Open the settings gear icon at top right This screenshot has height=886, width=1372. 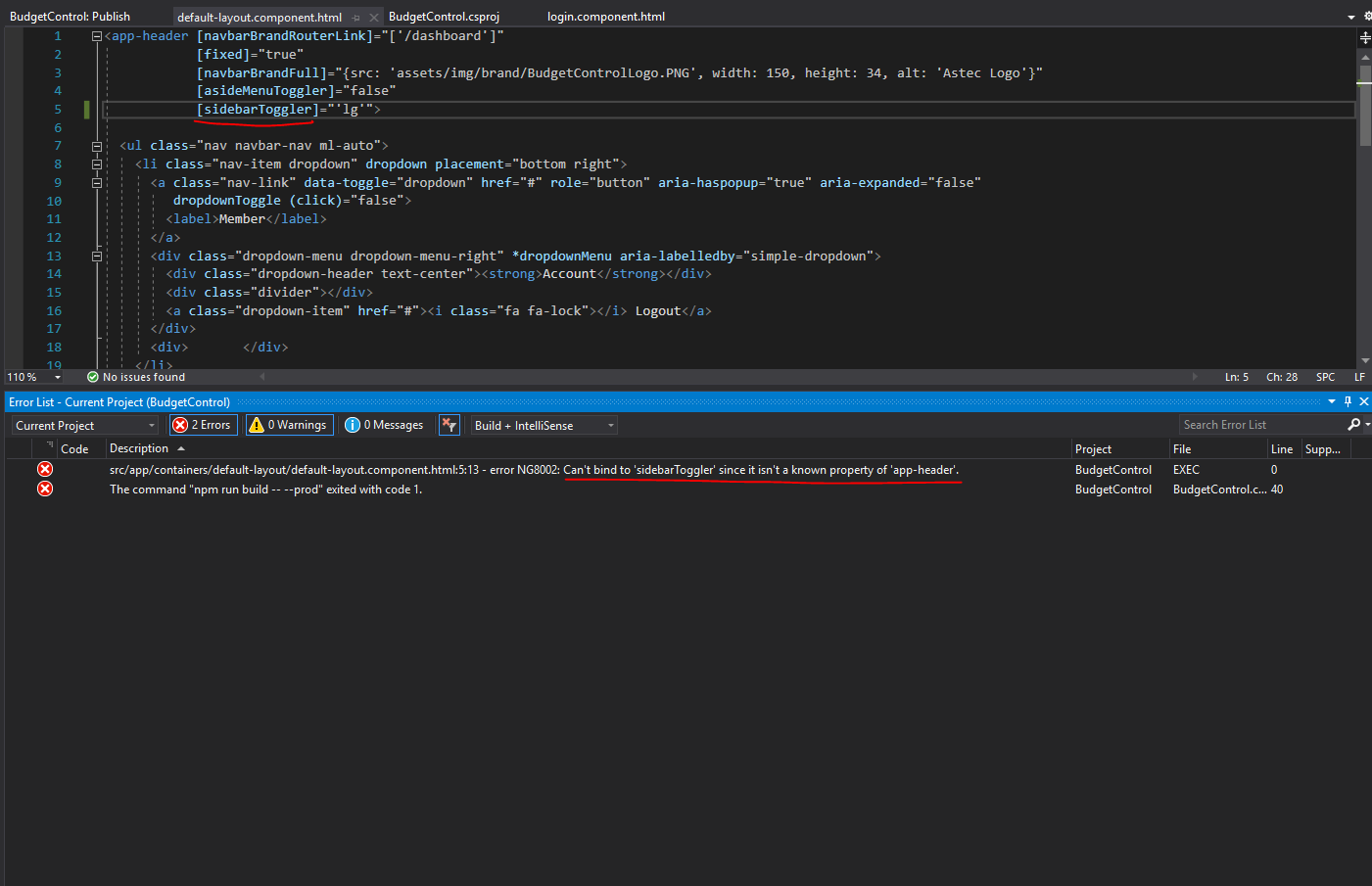point(1366,16)
